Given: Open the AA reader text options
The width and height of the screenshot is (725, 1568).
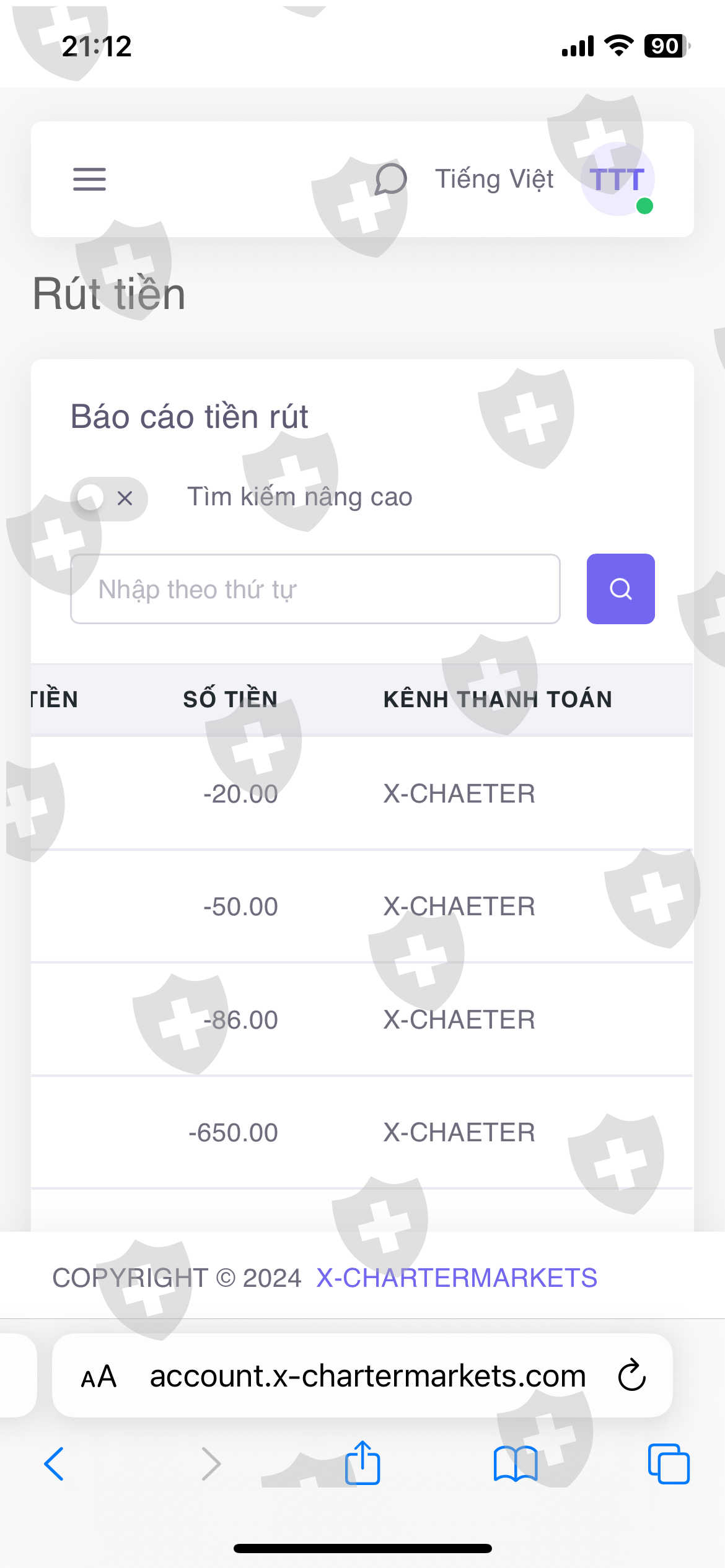Looking at the screenshot, I should click(99, 1376).
